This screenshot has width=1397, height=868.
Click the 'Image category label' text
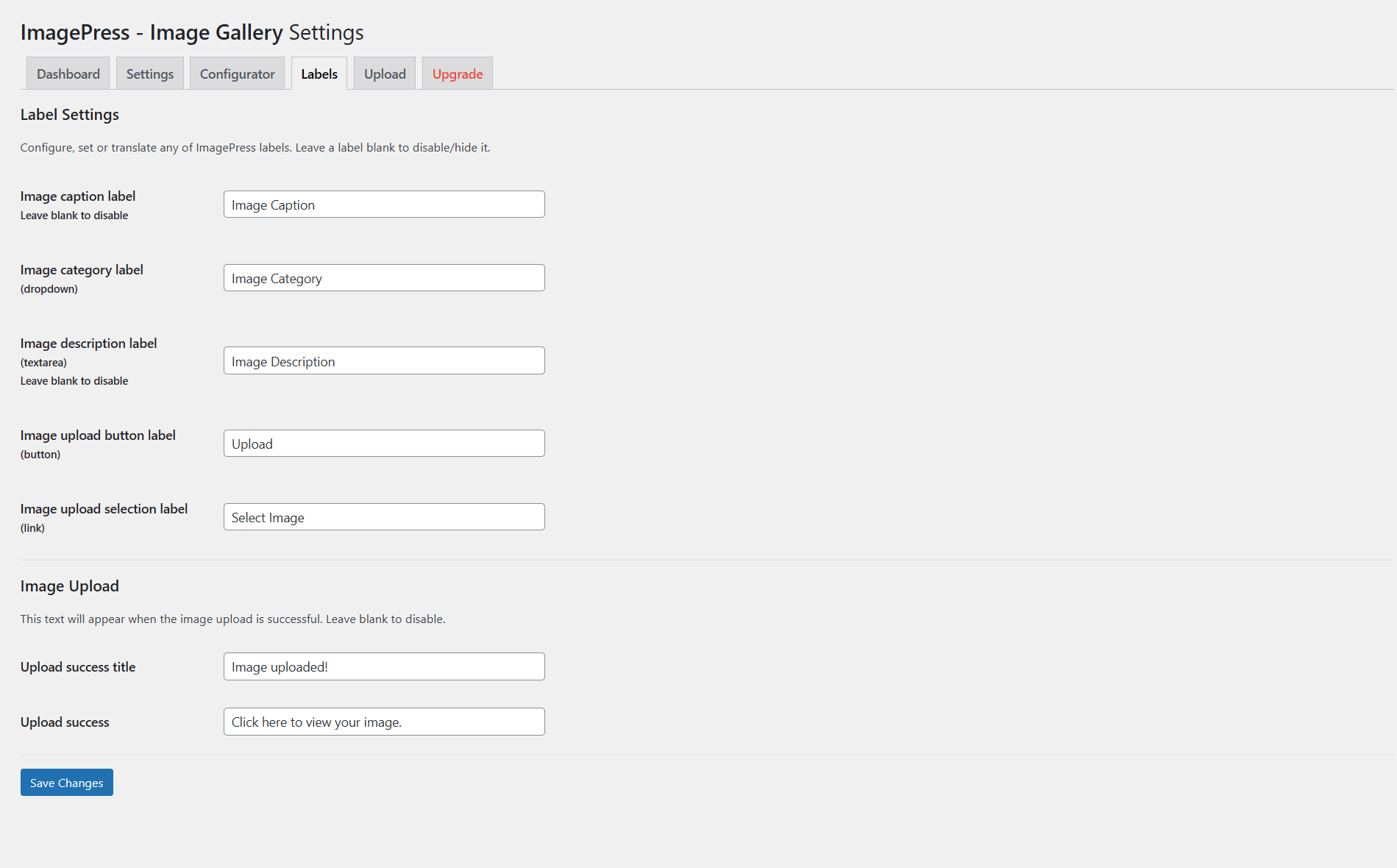pos(82,270)
